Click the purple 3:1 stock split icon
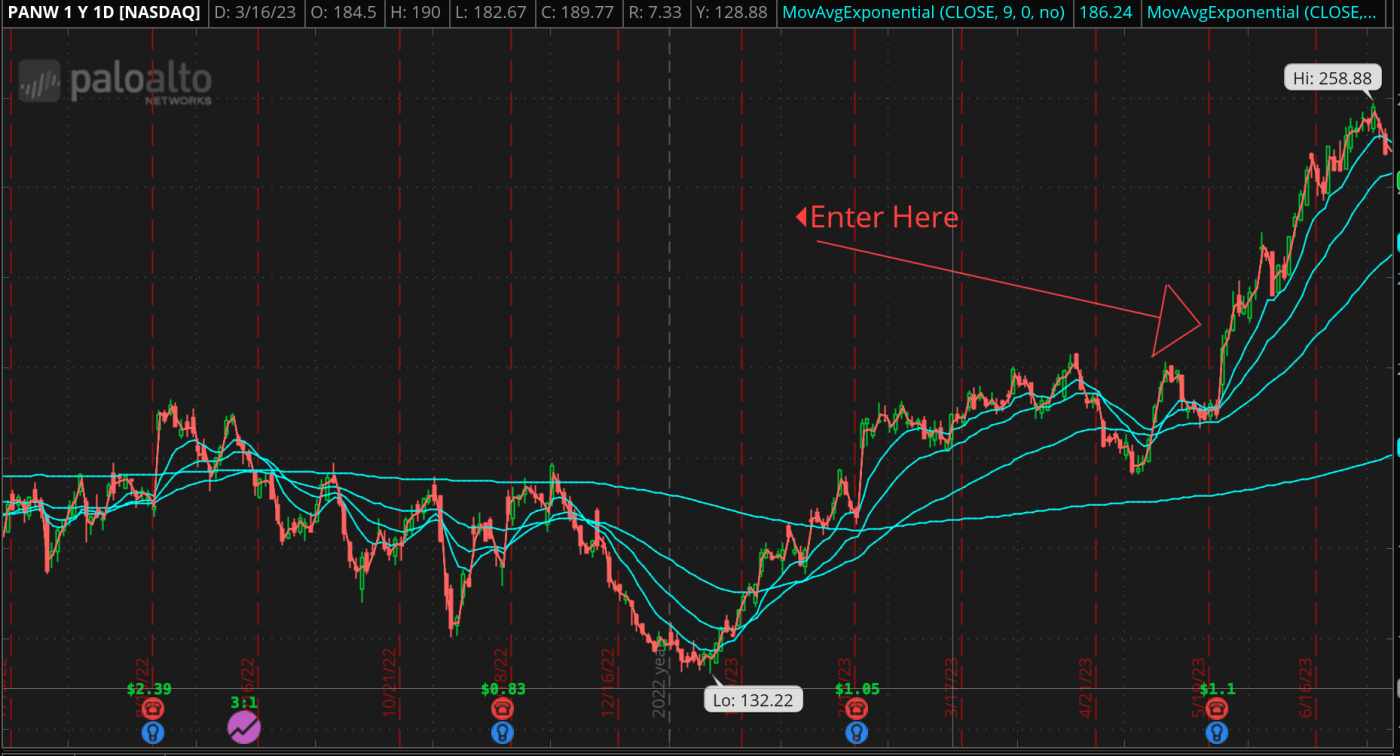Image resolution: width=1400 pixels, height=756 pixels. coord(244,727)
